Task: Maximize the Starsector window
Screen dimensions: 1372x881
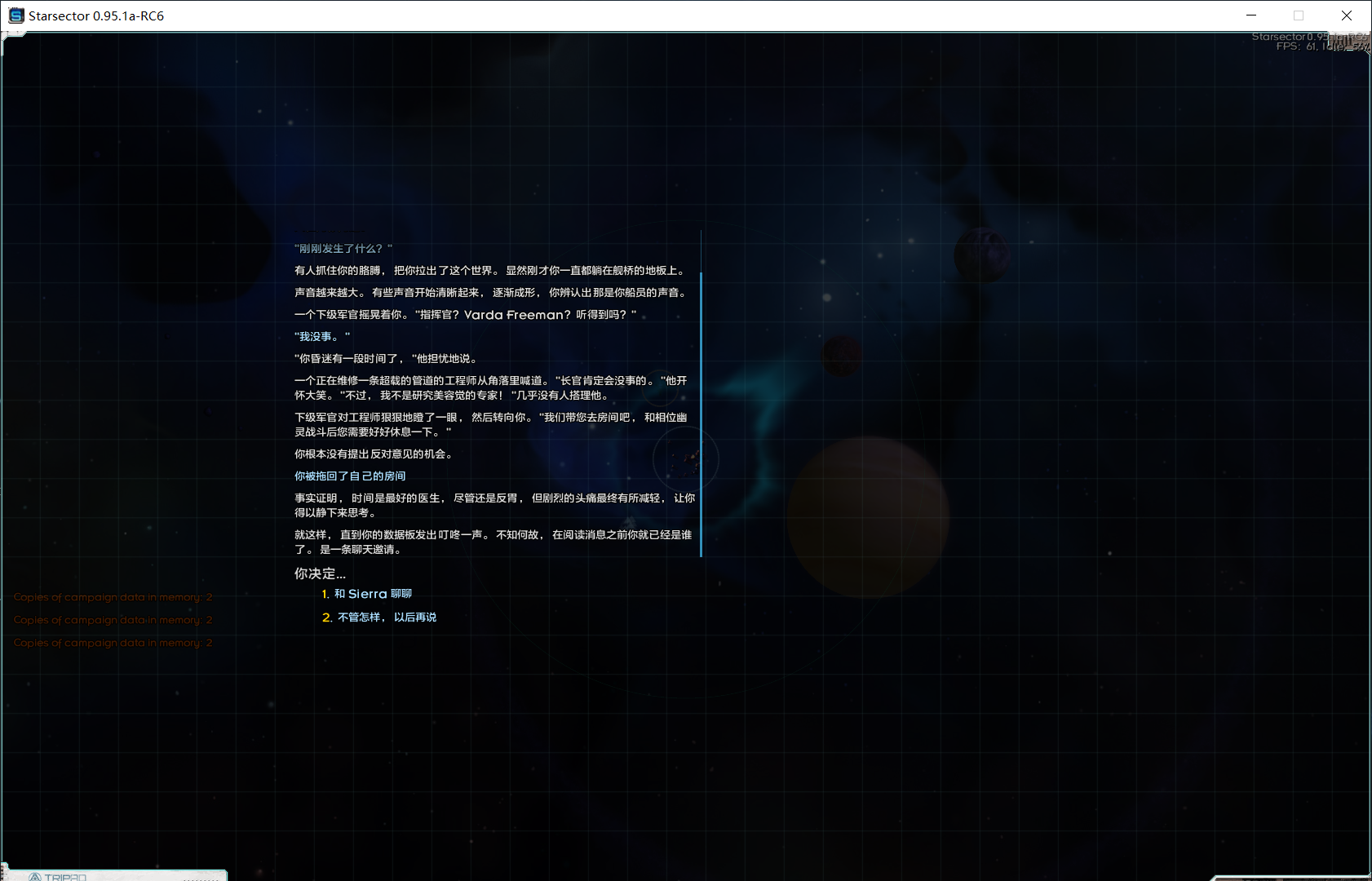Action: [1299, 15]
